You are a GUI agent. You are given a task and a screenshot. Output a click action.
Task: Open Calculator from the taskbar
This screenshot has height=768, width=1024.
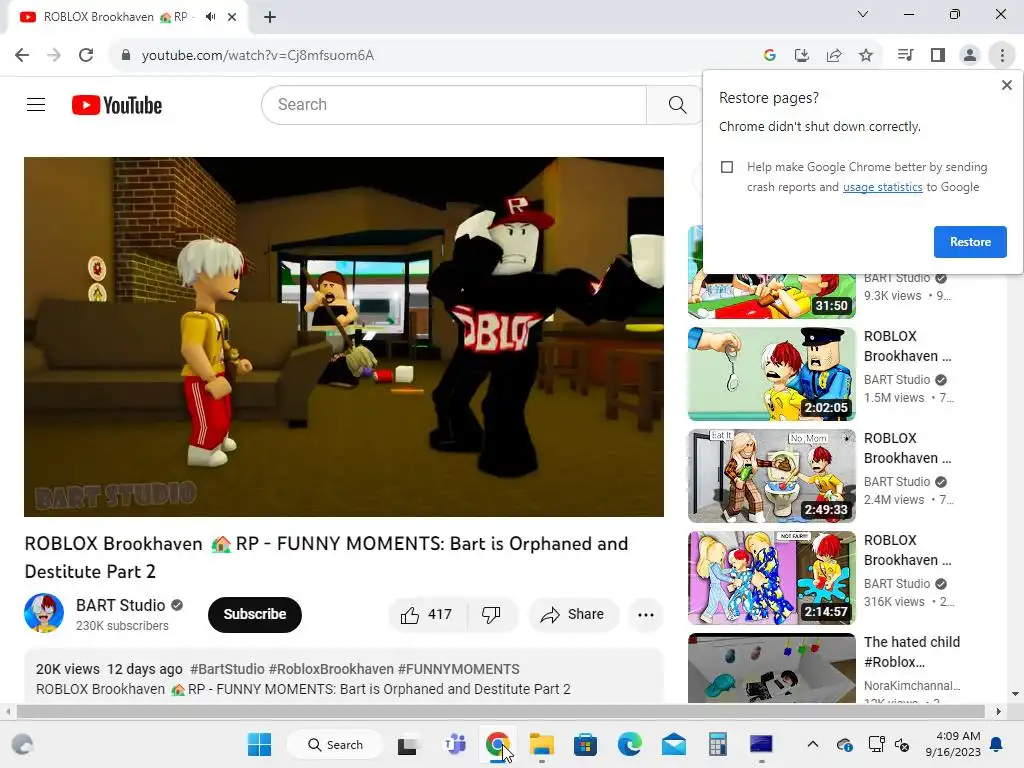click(717, 744)
